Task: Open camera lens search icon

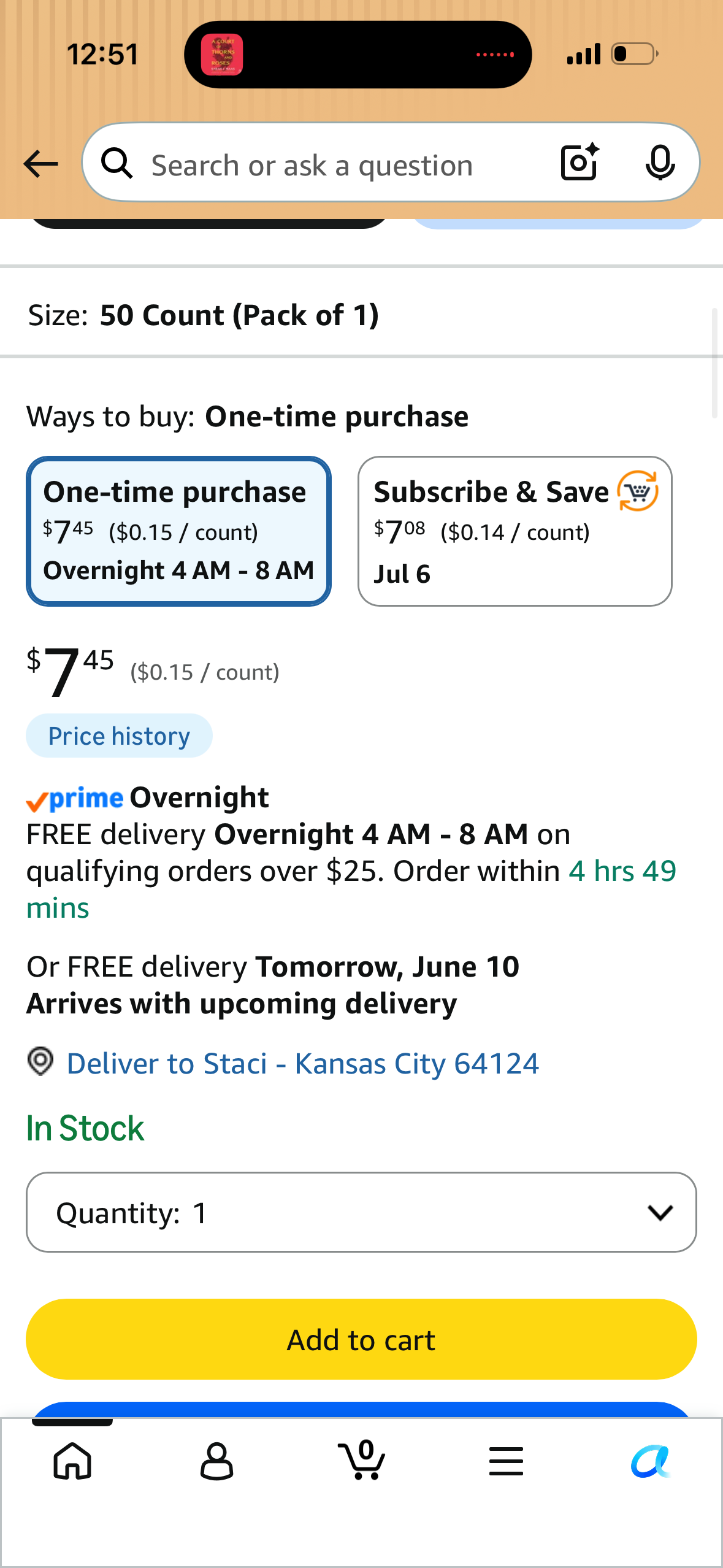Action: click(x=580, y=163)
